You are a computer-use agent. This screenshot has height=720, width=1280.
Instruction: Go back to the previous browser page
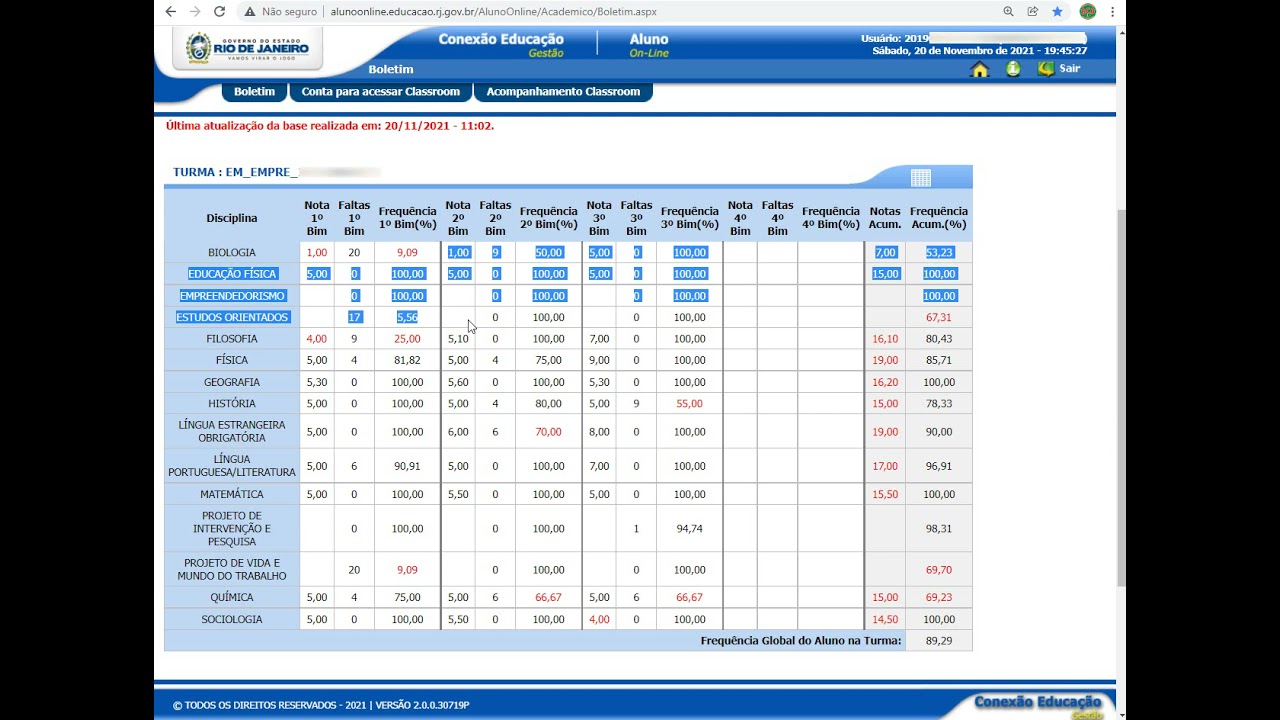pos(170,12)
